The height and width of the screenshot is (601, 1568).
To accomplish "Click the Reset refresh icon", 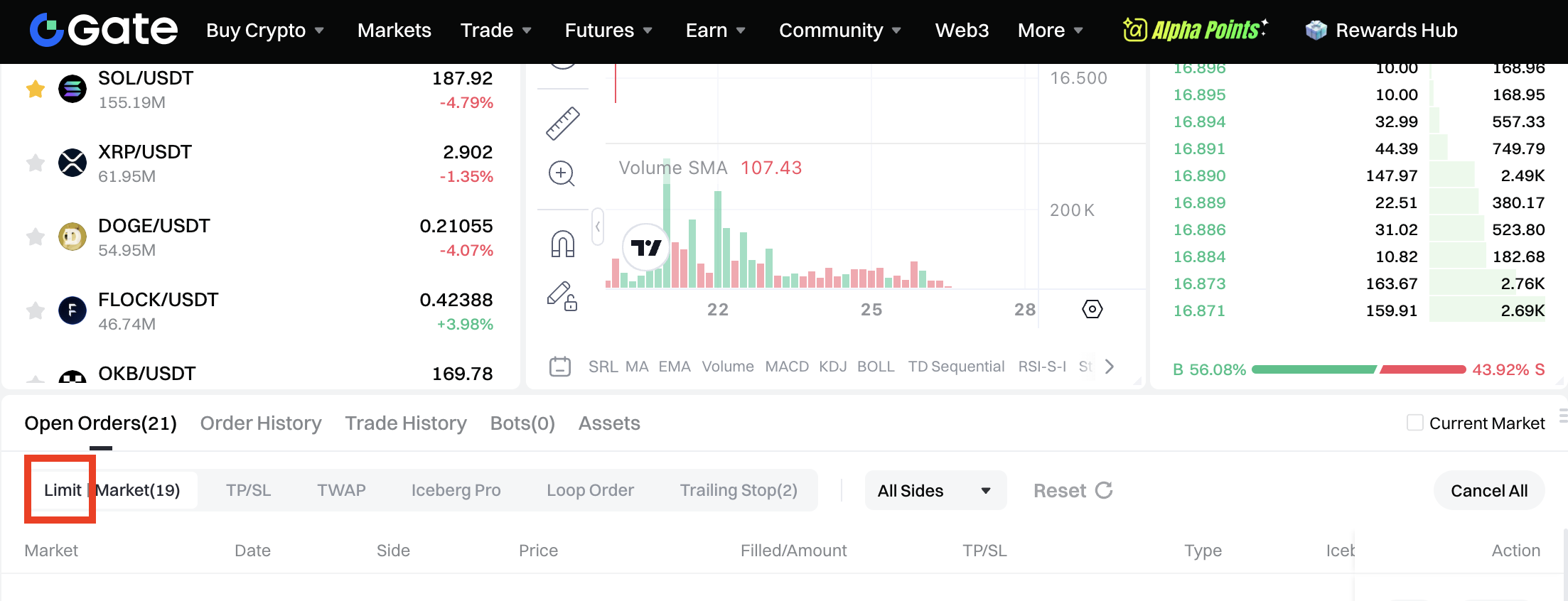I will click(x=1104, y=490).
